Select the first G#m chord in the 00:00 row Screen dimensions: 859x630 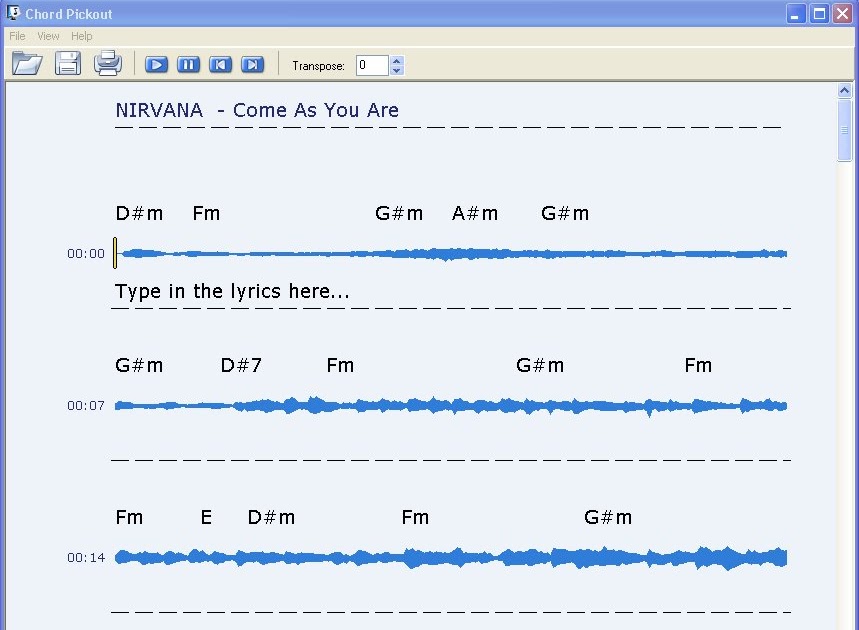[399, 213]
